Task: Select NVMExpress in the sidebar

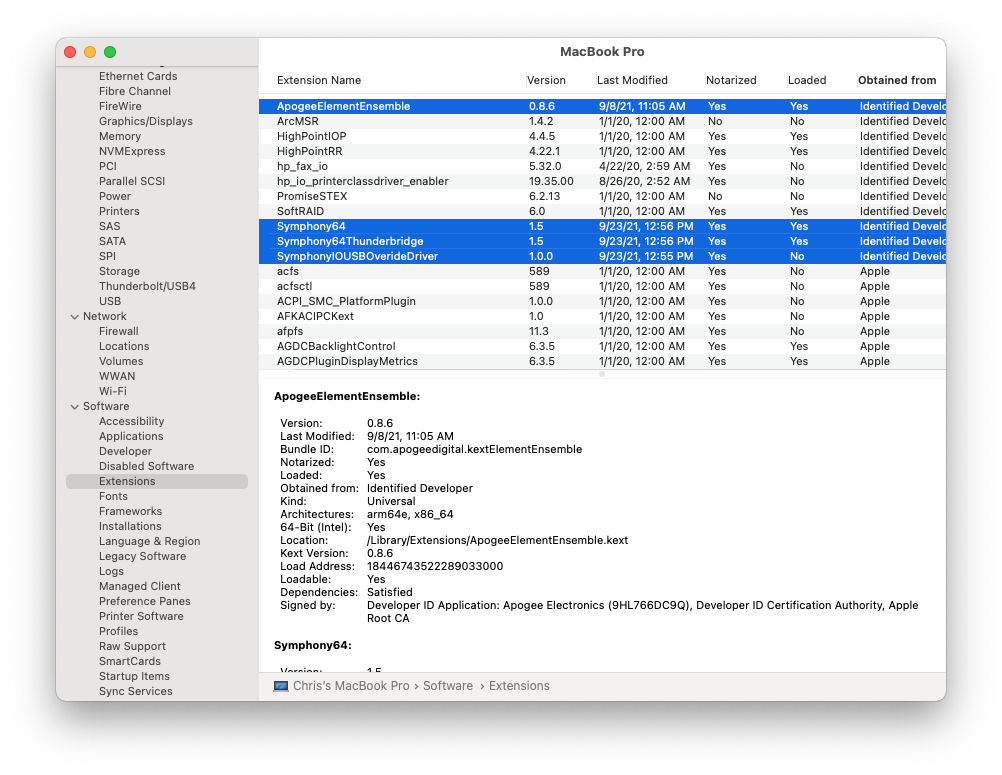Action: 132,151
